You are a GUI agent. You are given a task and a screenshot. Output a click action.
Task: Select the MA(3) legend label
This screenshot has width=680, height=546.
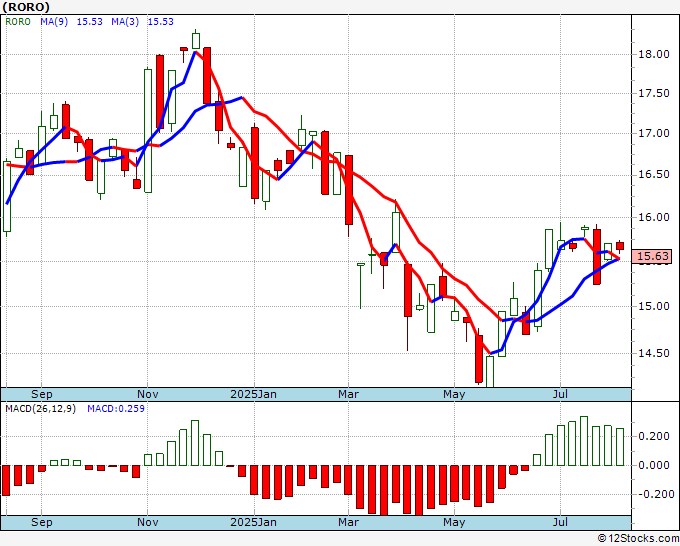click(125, 22)
